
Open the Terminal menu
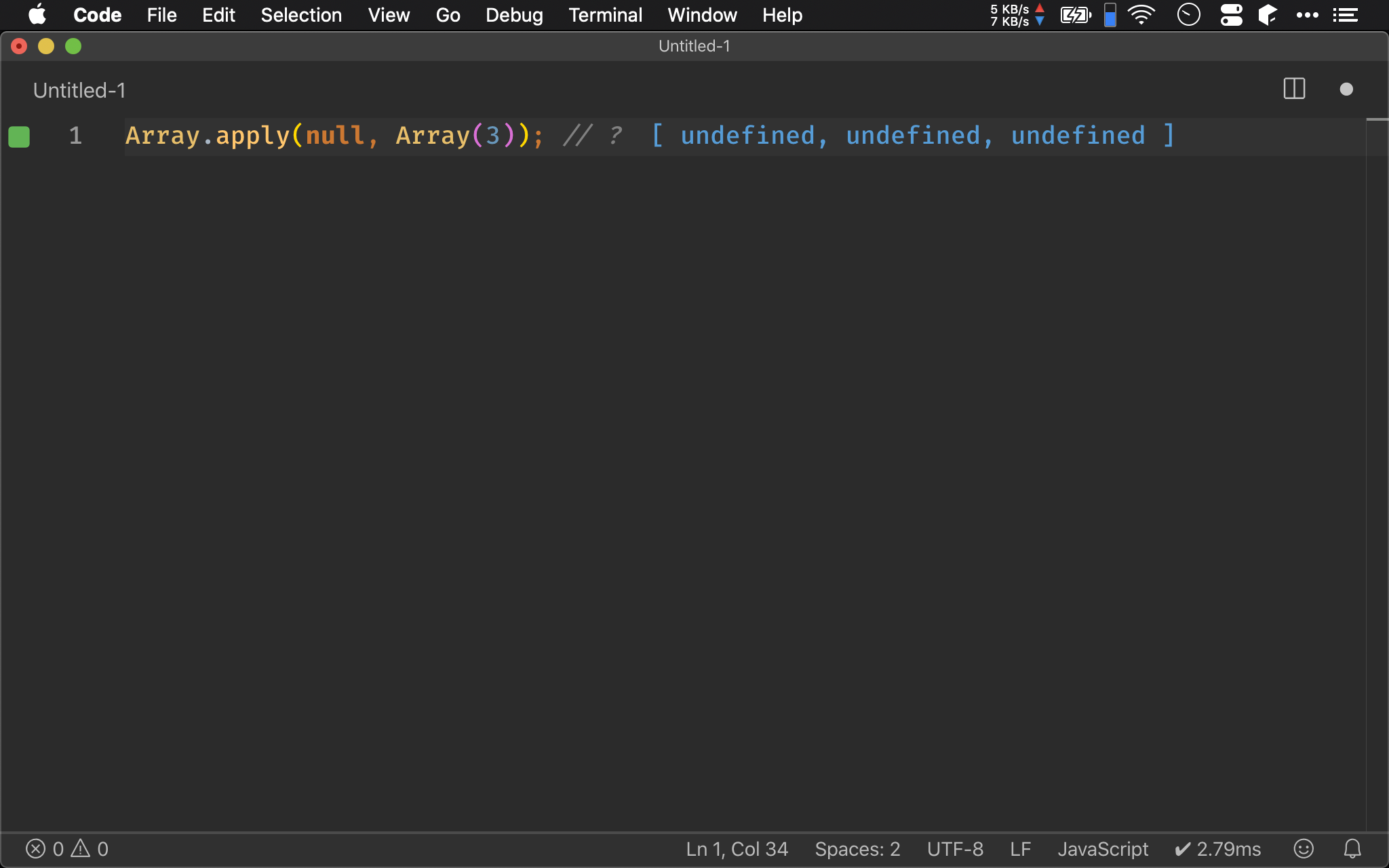pos(604,15)
